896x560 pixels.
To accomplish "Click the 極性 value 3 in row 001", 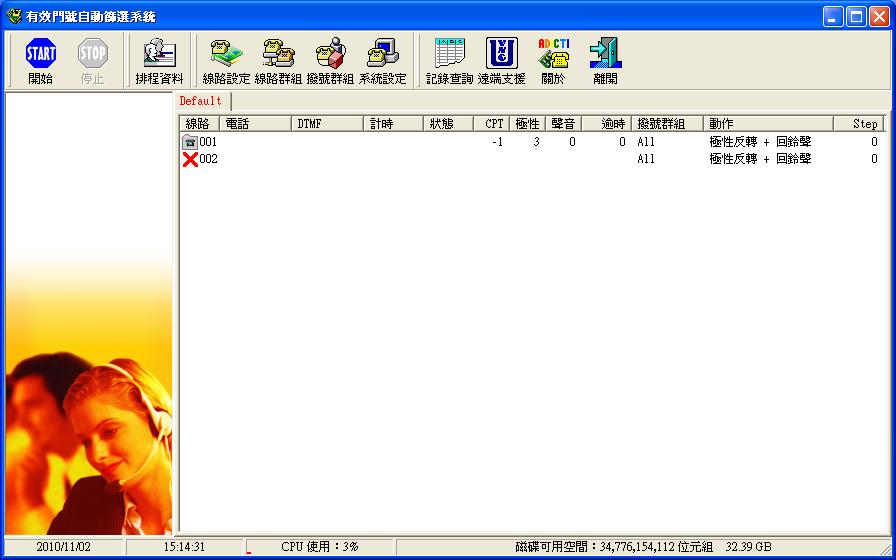I will coord(536,142).
